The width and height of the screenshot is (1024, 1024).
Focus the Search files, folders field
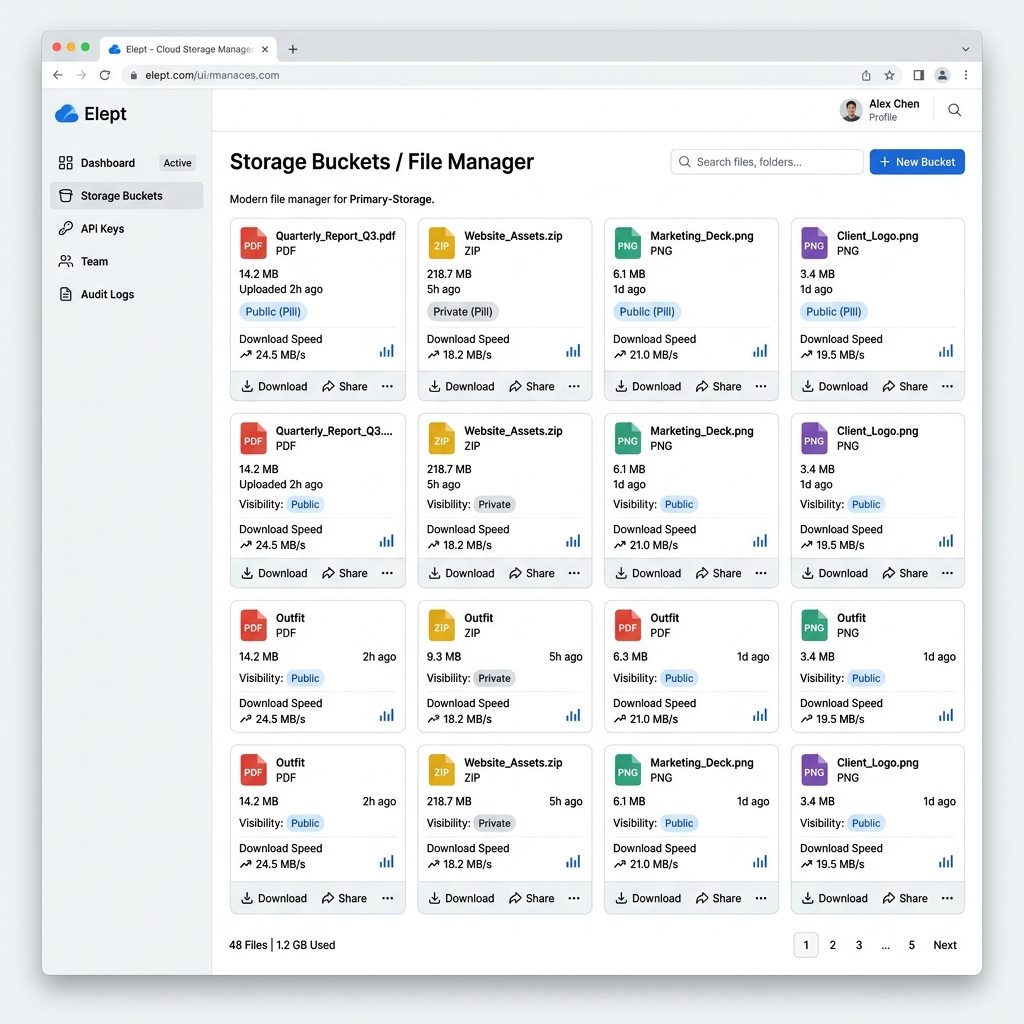point(767,162)
